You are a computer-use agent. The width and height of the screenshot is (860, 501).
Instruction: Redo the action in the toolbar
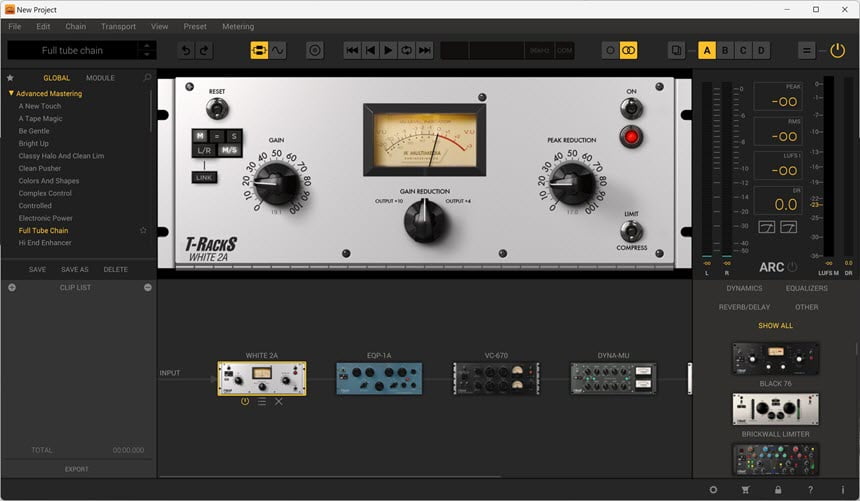tap(204, 50)
